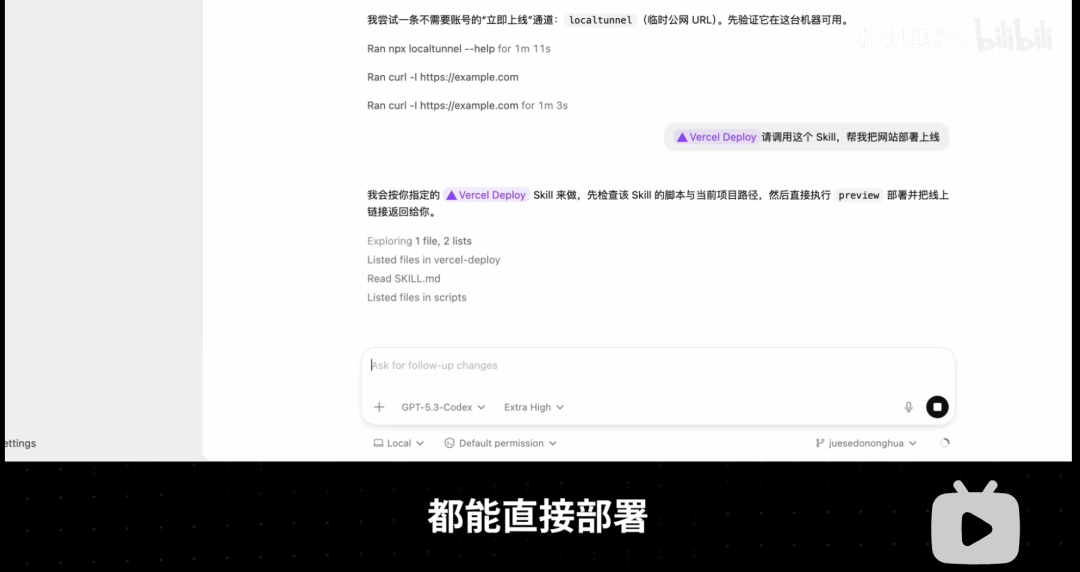Click the Ran curl example.com row without duration
1080x572 pixels.
click(x=442, y=77)
